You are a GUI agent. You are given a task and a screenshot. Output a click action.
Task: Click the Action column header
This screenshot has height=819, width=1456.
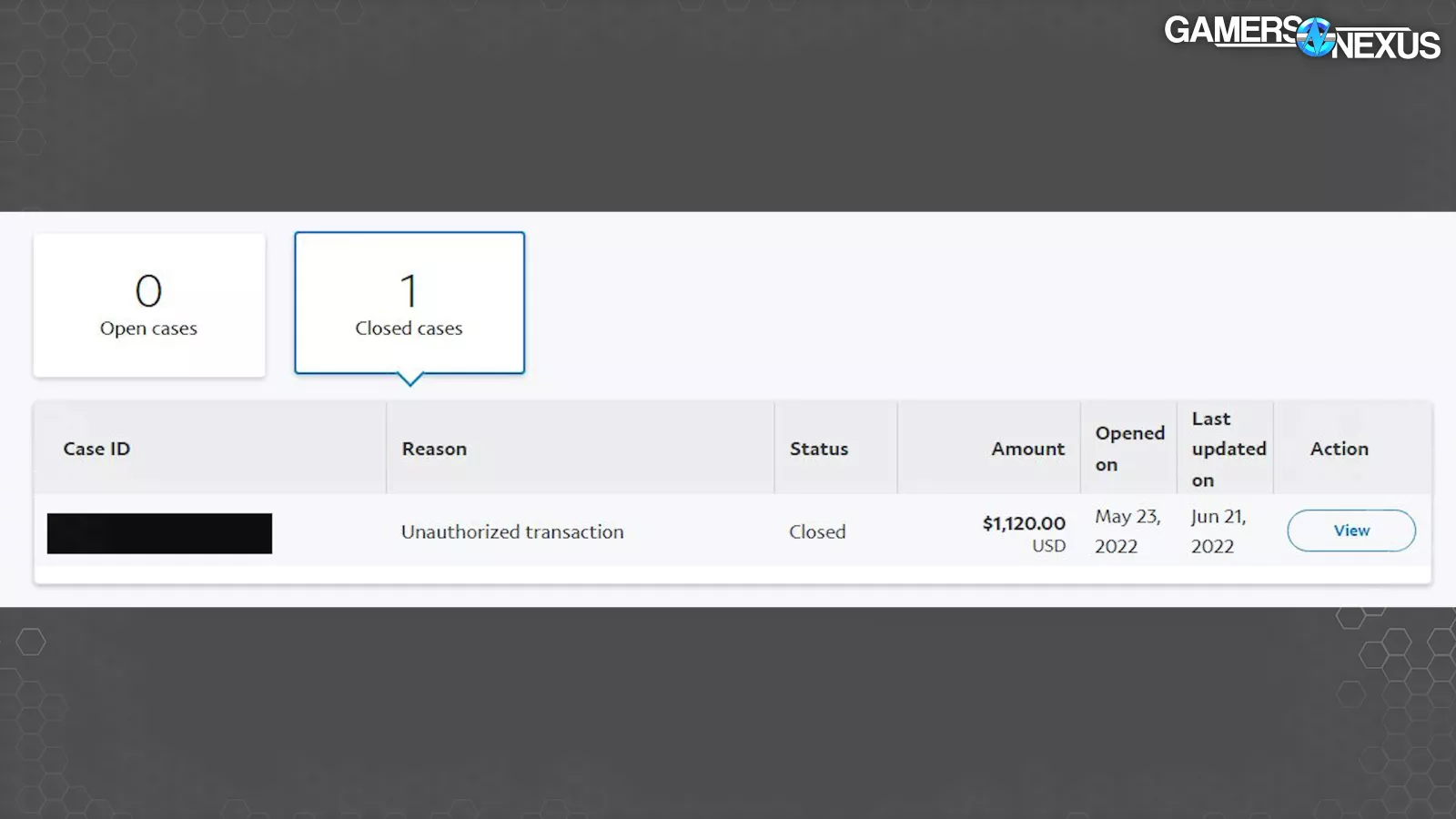[x=1339, y=449]
